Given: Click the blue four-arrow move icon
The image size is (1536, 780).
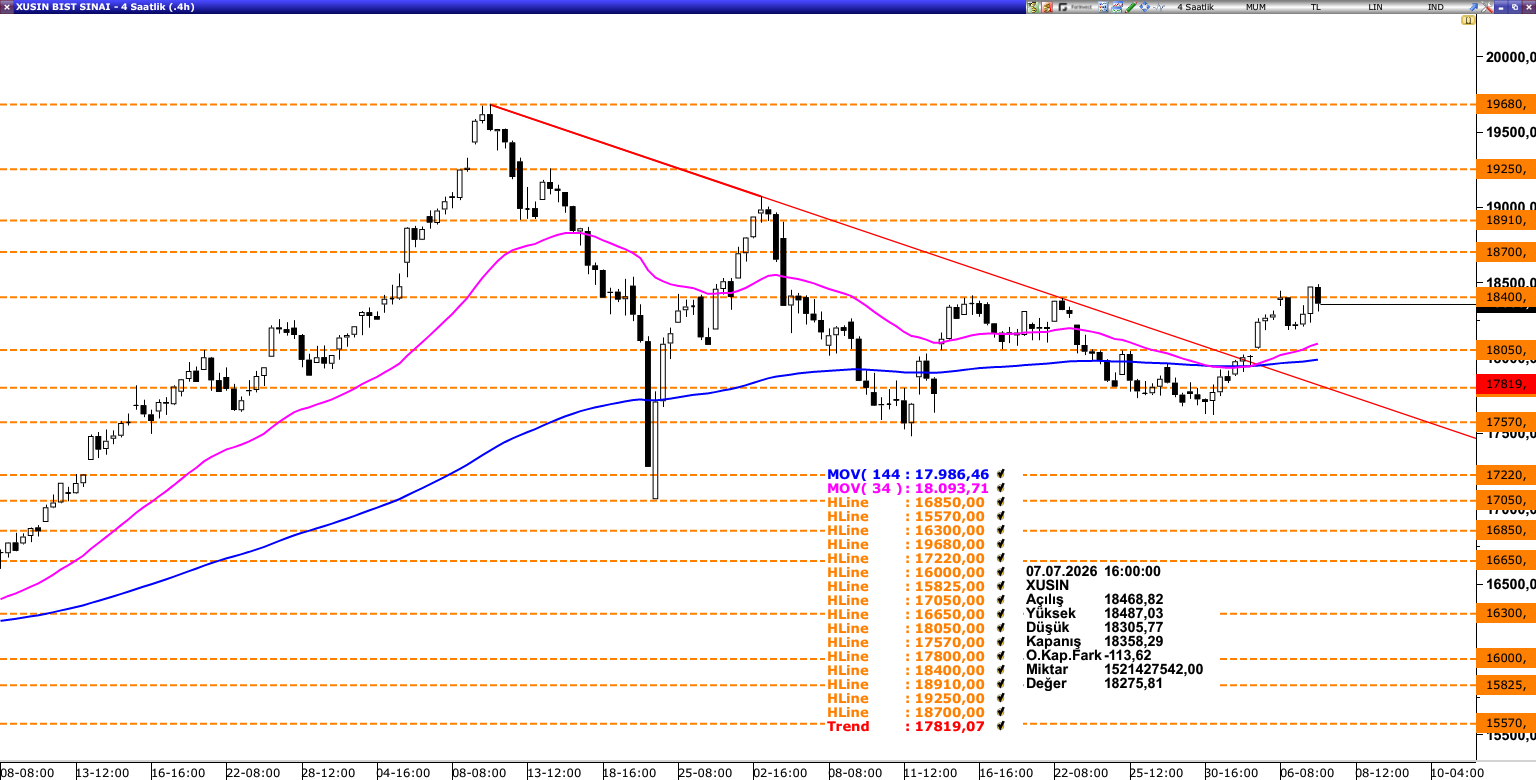Looking at the screenshot, I should coord(1145,7).
